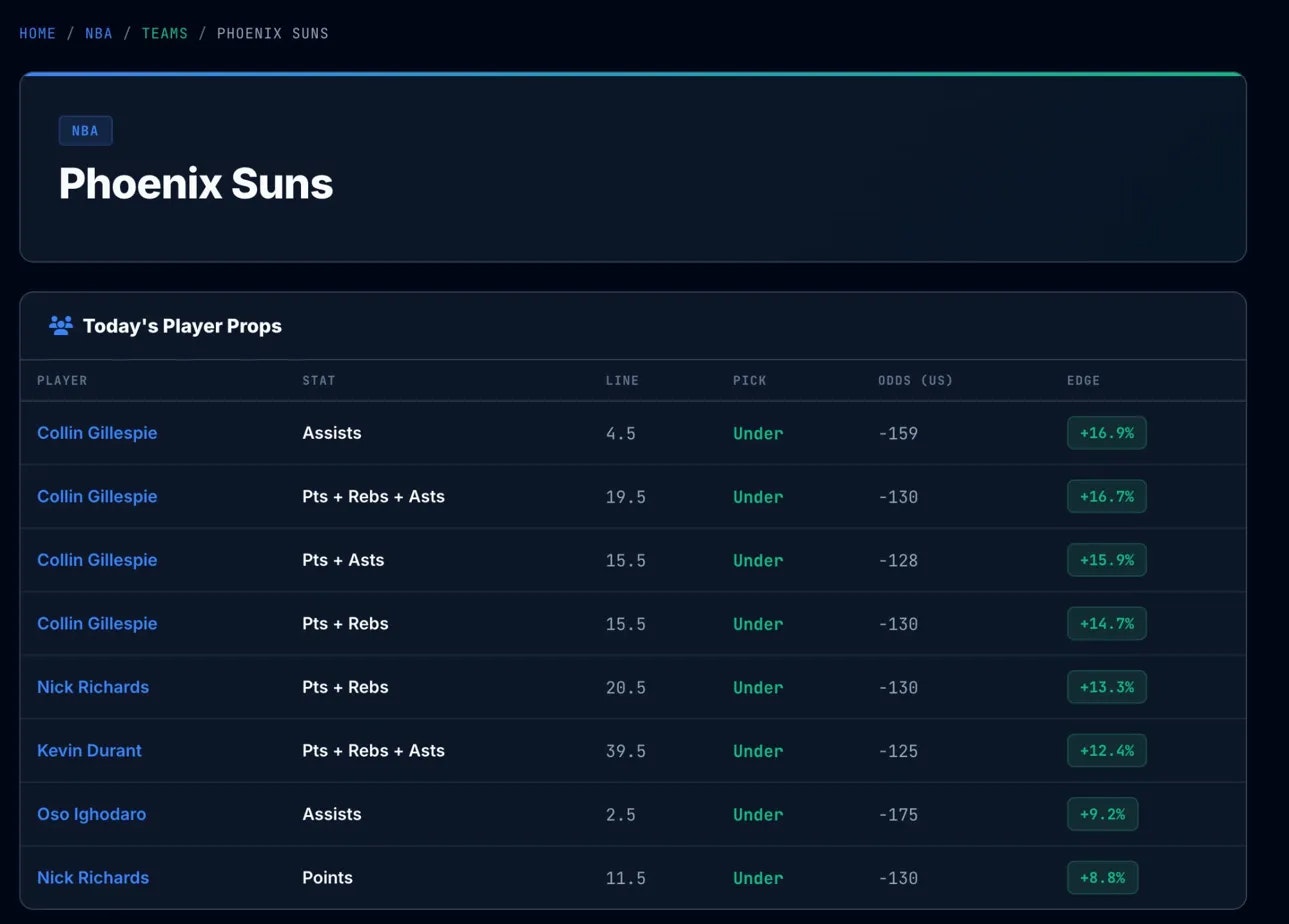Click the 2.5 line value
This screenshot has width=1289, height=924.
click(621, 815)
